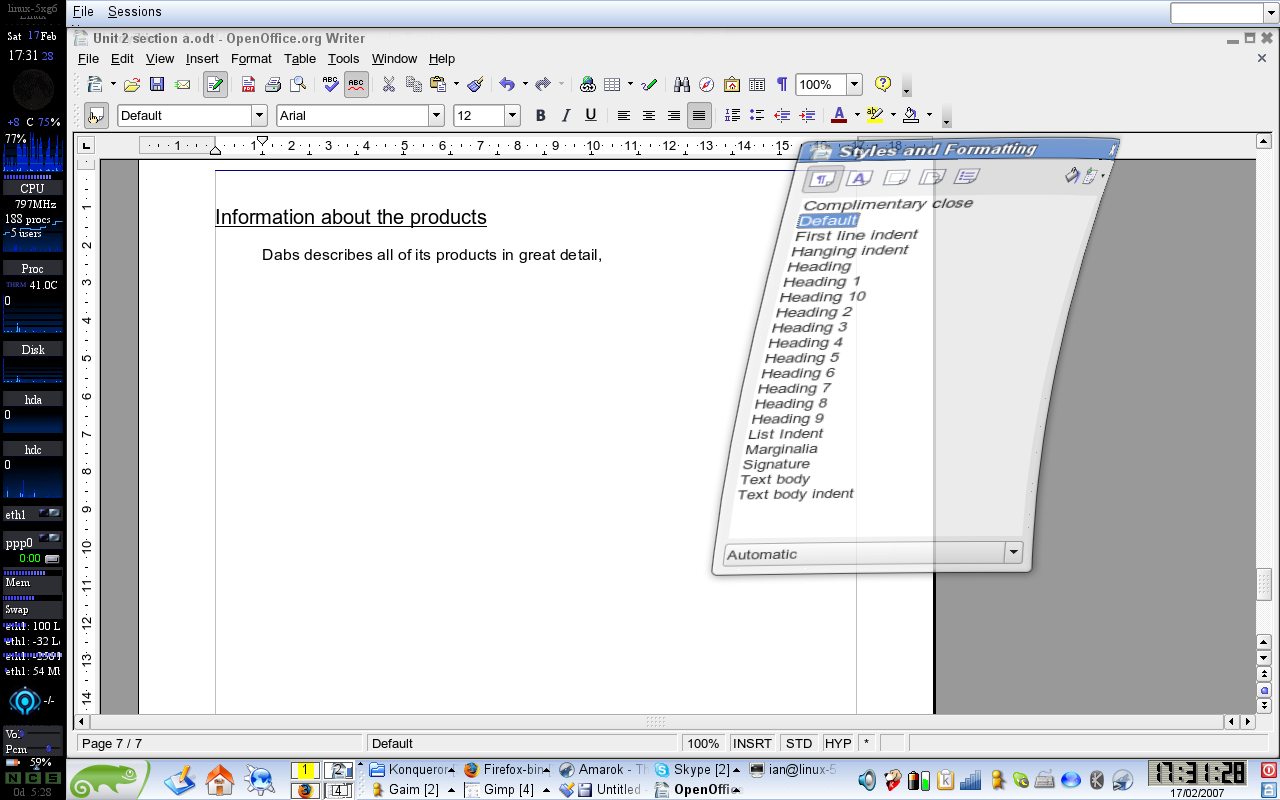Toggle numbering on paragraph
Viewport: 1280px width, 800px height.
(732, 116)
